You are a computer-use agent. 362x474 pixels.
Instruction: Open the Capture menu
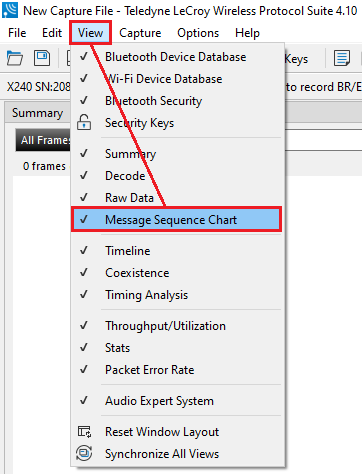[140, 33]
